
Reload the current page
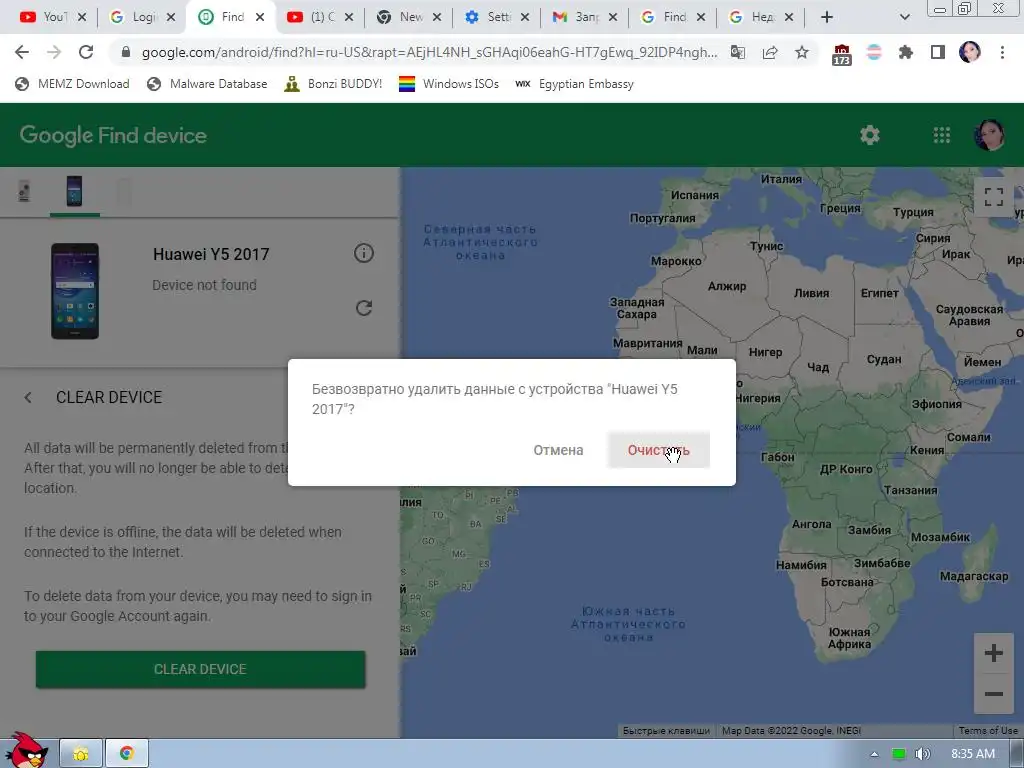86,52
